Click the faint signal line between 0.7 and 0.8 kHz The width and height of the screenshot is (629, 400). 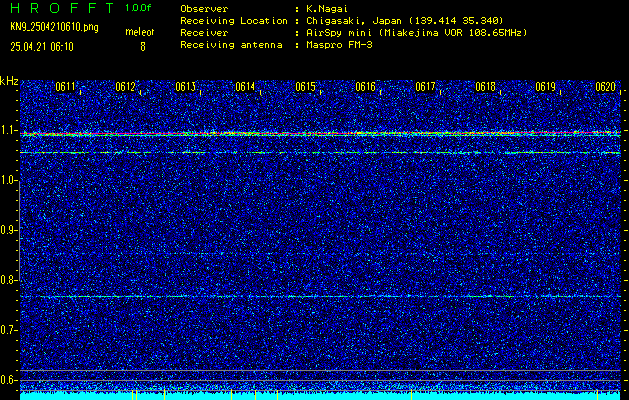point(320,296)
